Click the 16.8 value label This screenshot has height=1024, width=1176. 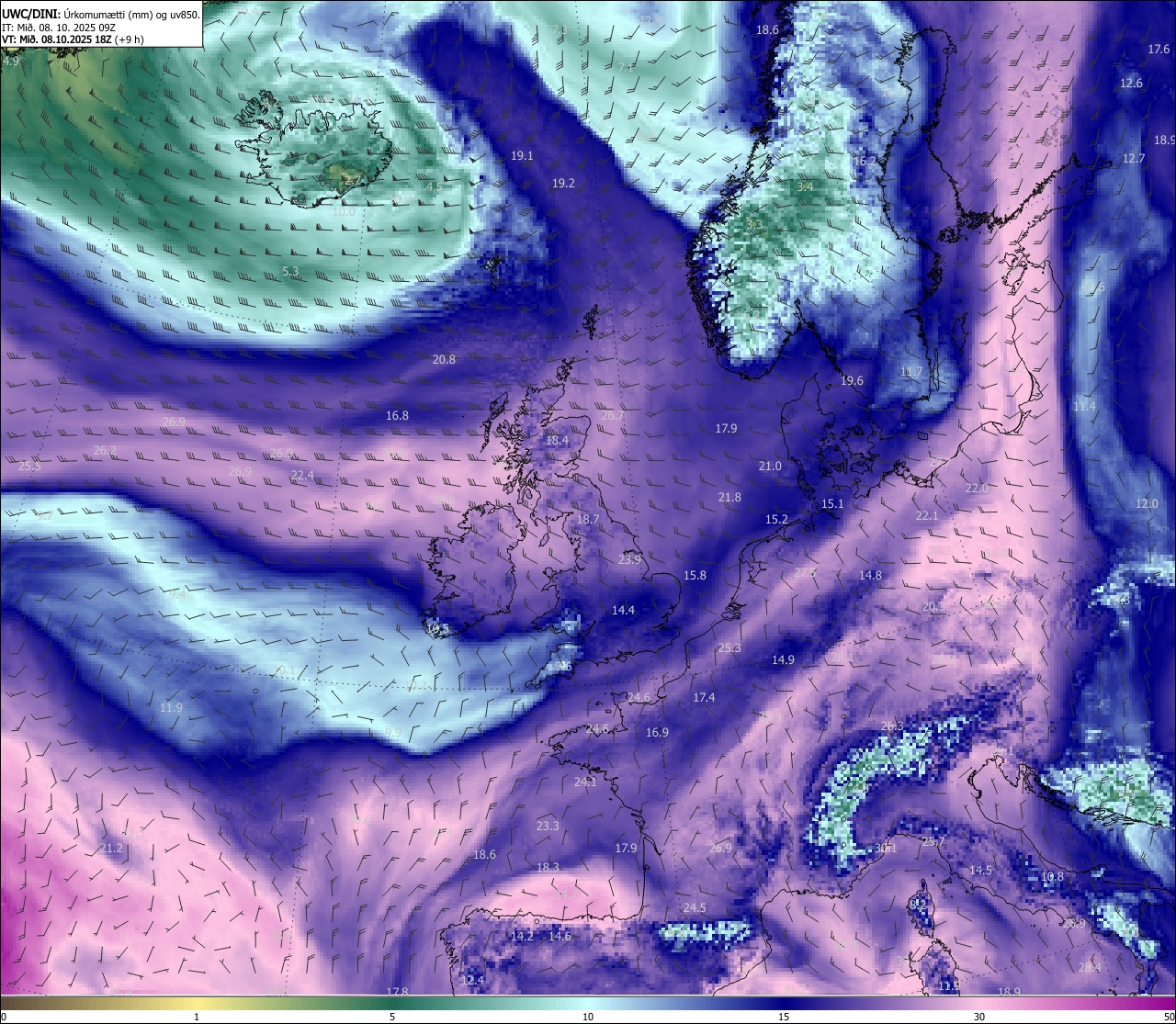[x=397, y=416]
